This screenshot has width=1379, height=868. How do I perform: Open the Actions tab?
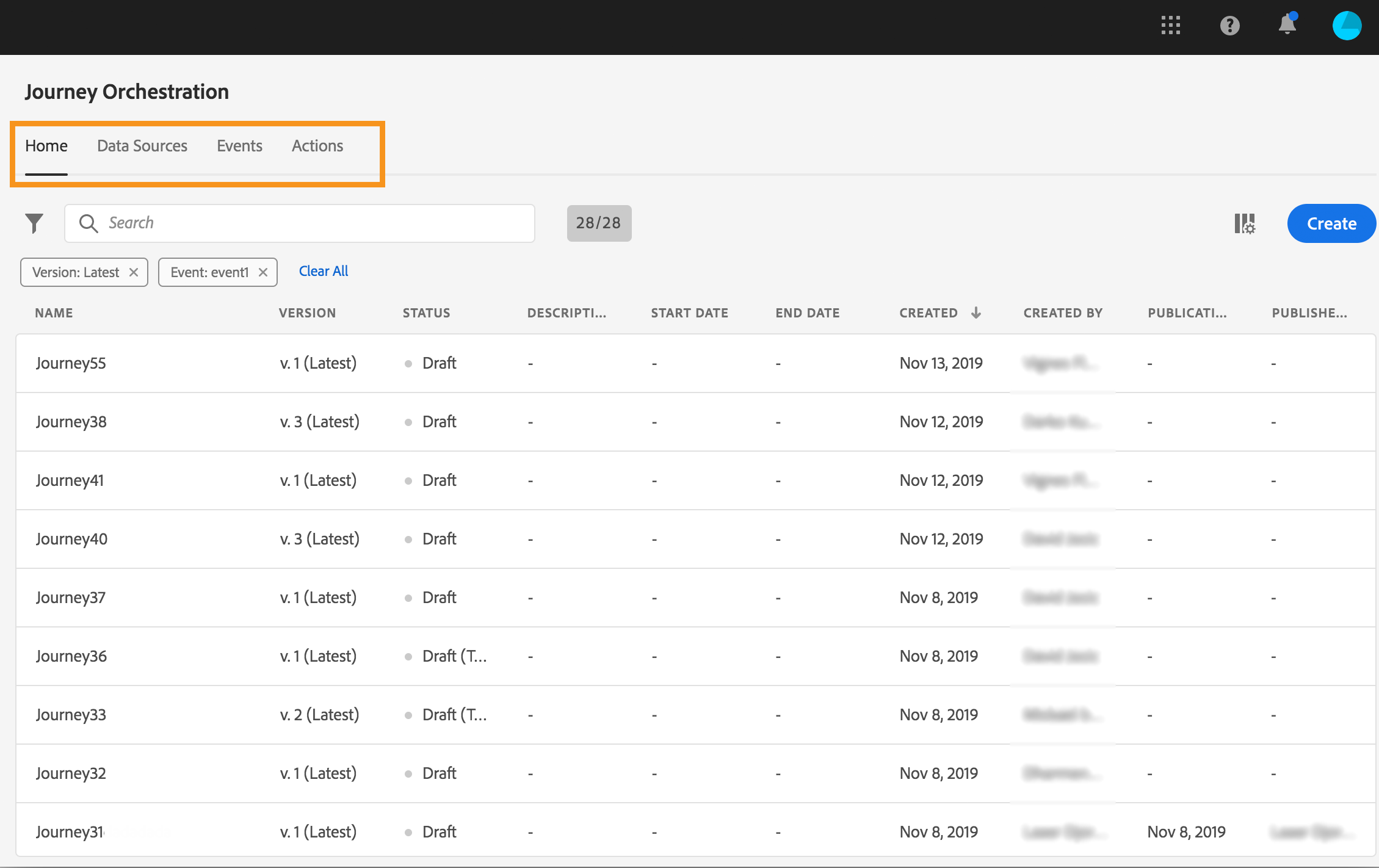pos(317,146)
